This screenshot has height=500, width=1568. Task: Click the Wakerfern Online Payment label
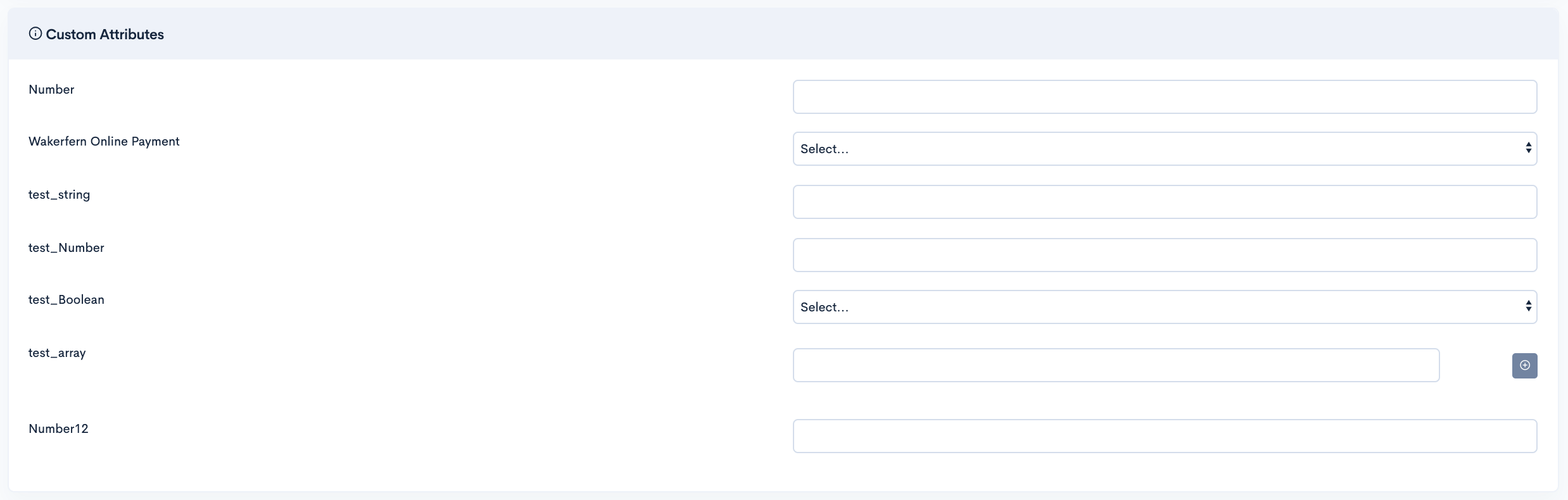click(104, 142)
